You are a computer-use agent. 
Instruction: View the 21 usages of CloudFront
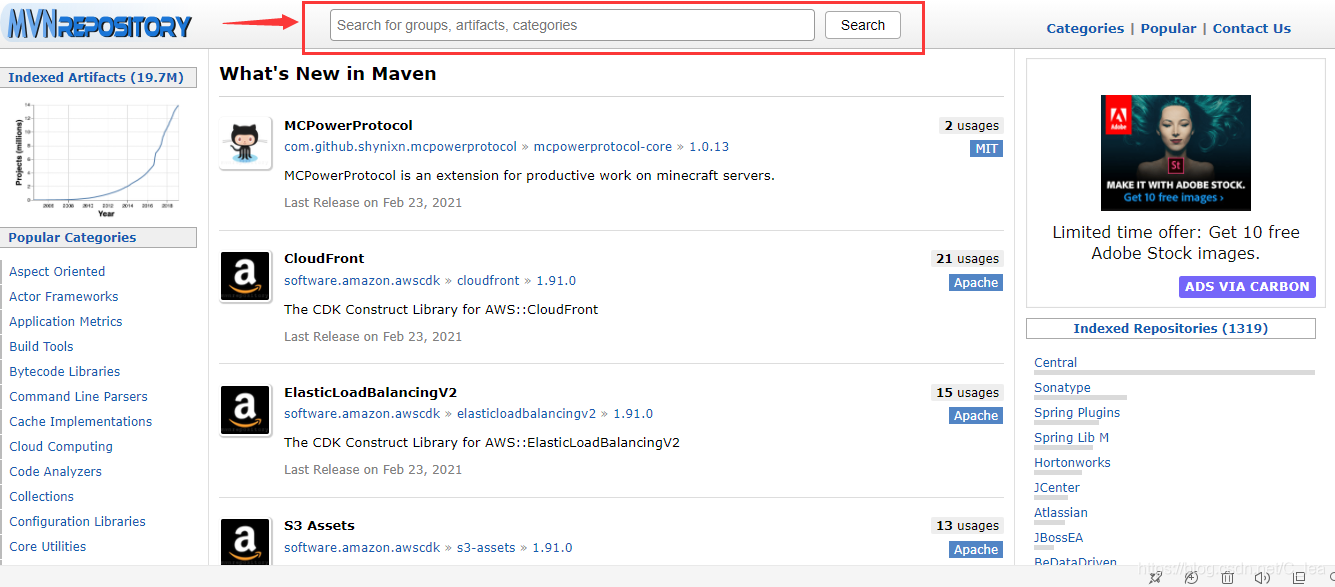pyautogui.click(x=967, y=259)
